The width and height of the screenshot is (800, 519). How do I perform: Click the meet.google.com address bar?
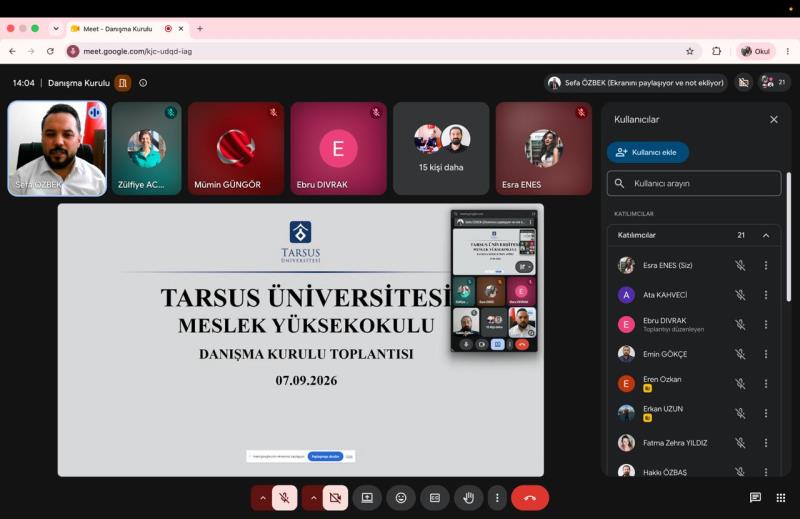383,51
